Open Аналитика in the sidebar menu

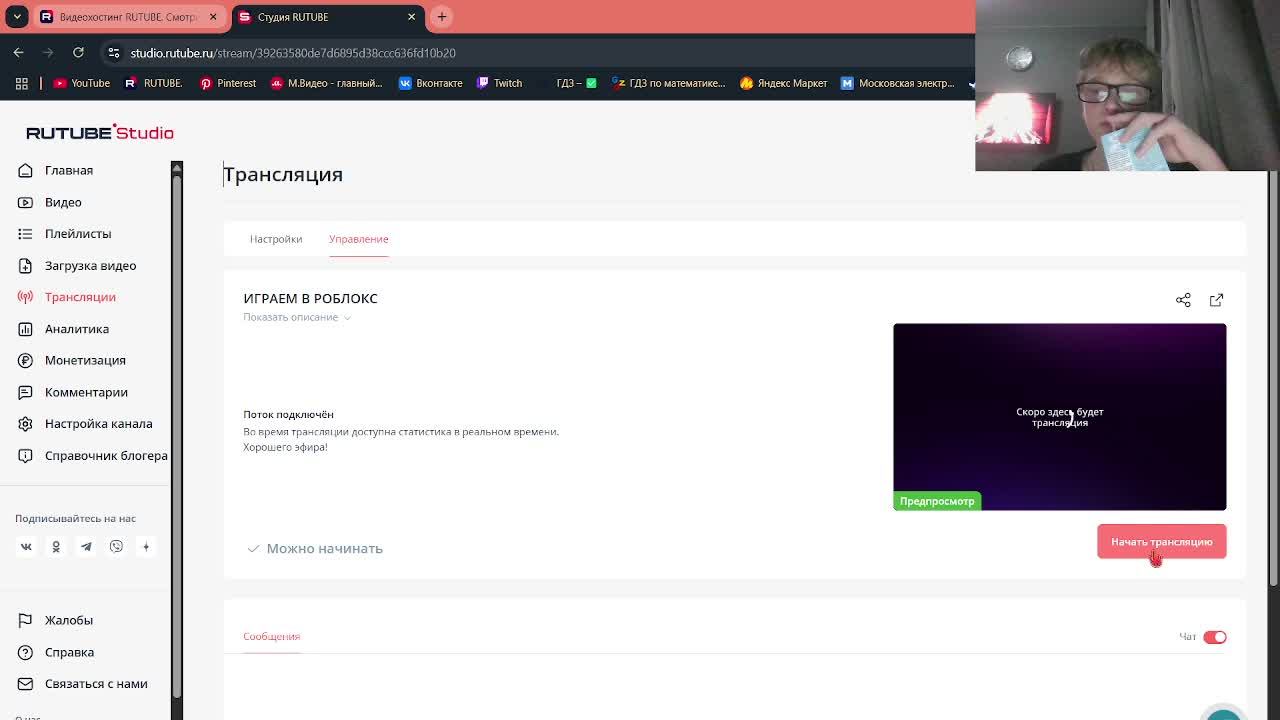(x=77, y=329)
